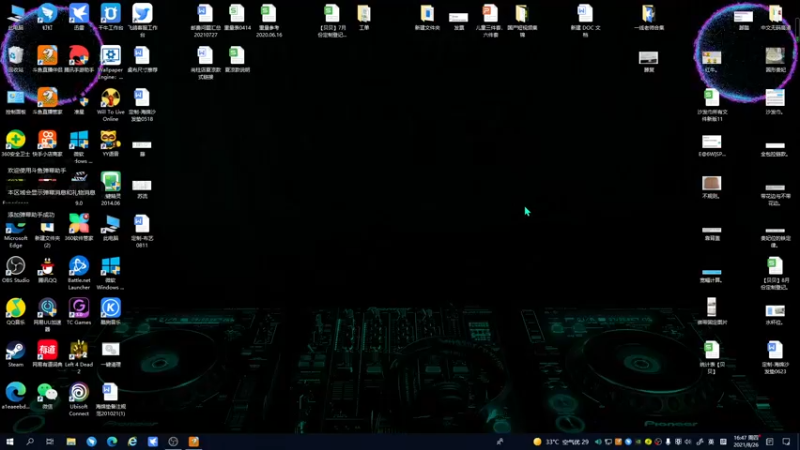
Task: Launch Steam from the desktop
Action: (16, 354)
